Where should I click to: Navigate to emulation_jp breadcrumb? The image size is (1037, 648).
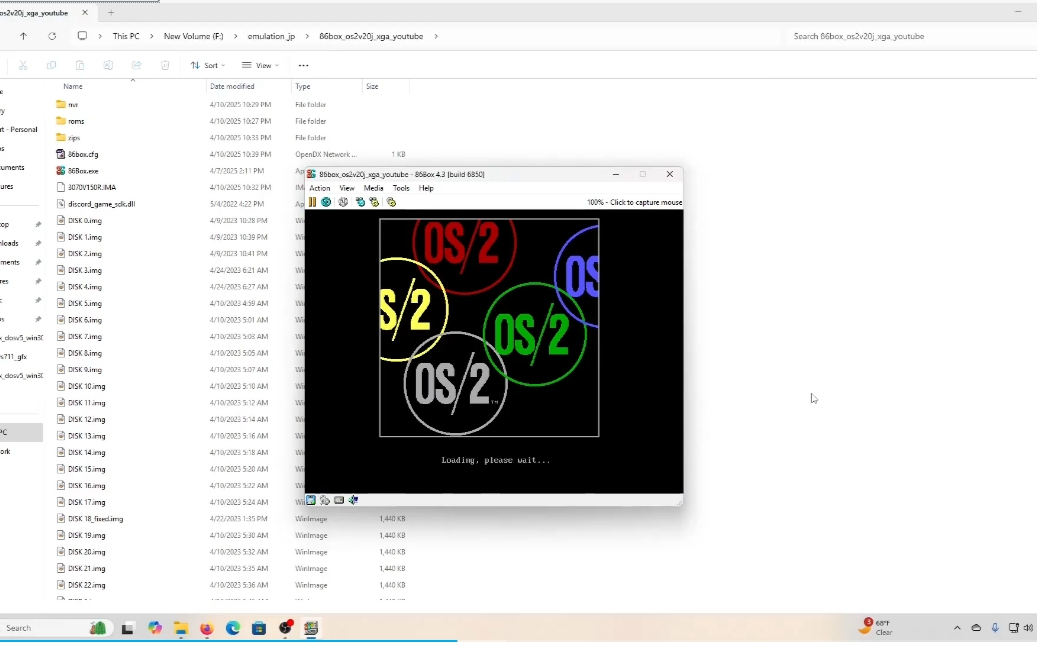(x=271, y=36)
